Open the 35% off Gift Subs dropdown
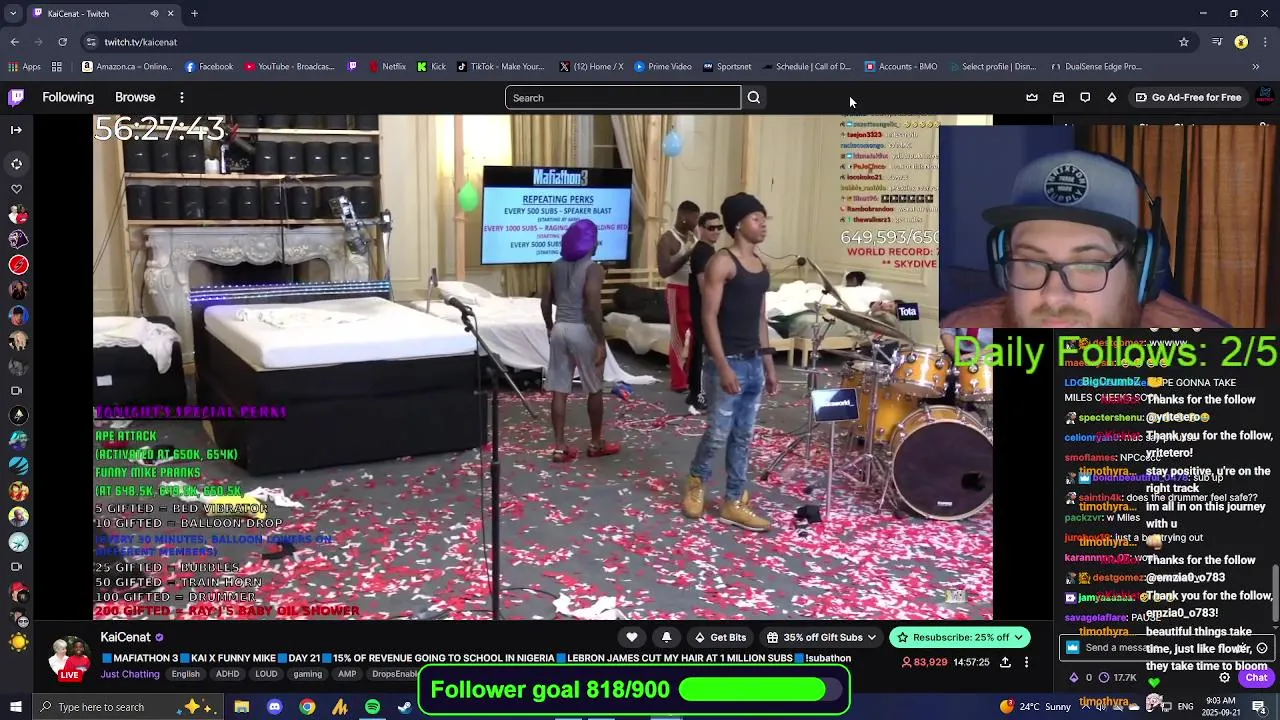 (x=822, y=637)
